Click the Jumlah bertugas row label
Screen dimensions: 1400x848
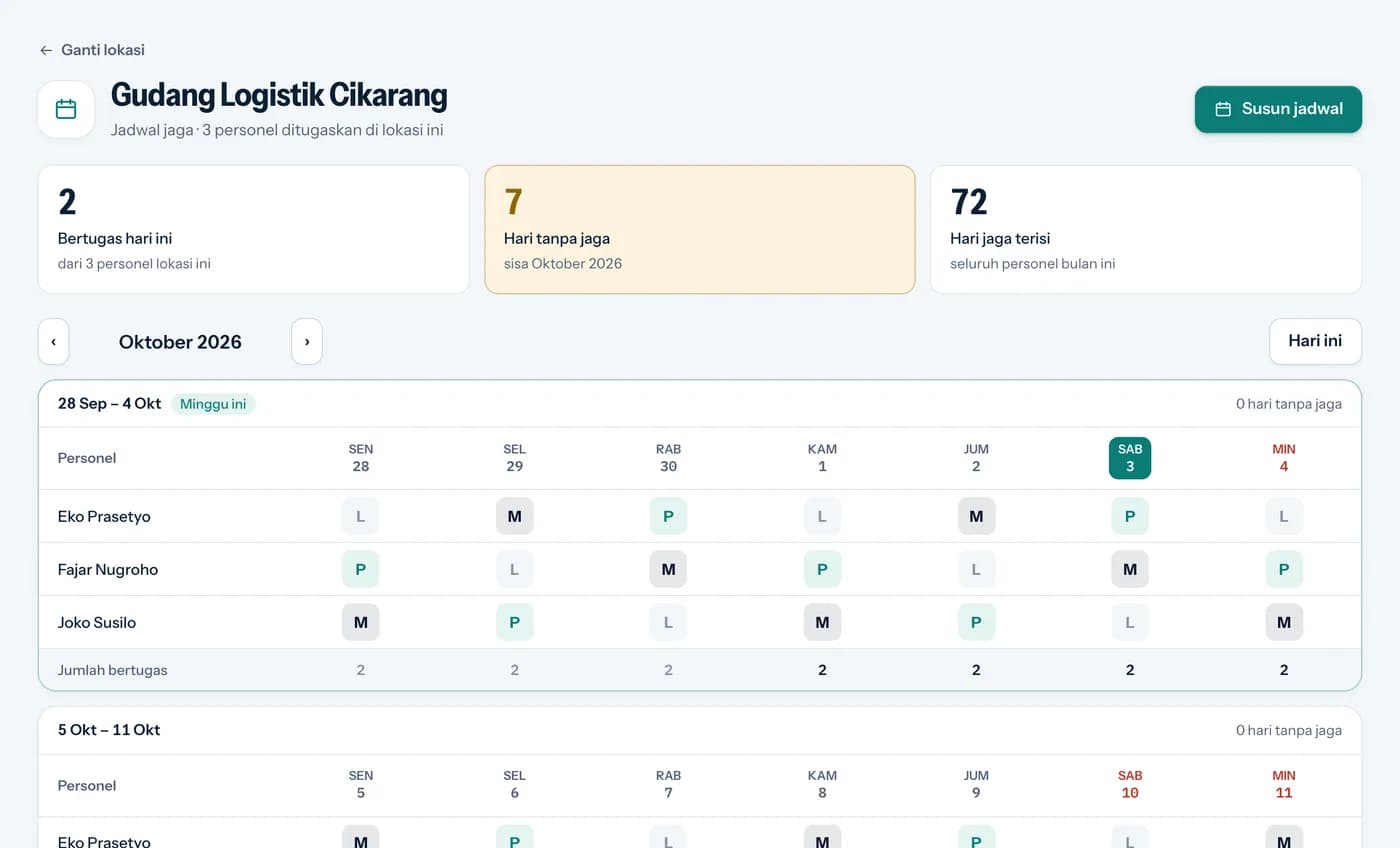coord(113,670)
